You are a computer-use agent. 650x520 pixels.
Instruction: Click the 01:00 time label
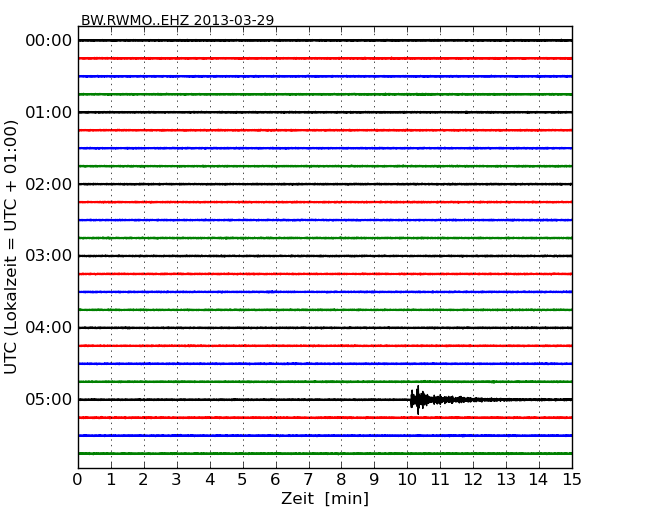click(x=49, y=112)
